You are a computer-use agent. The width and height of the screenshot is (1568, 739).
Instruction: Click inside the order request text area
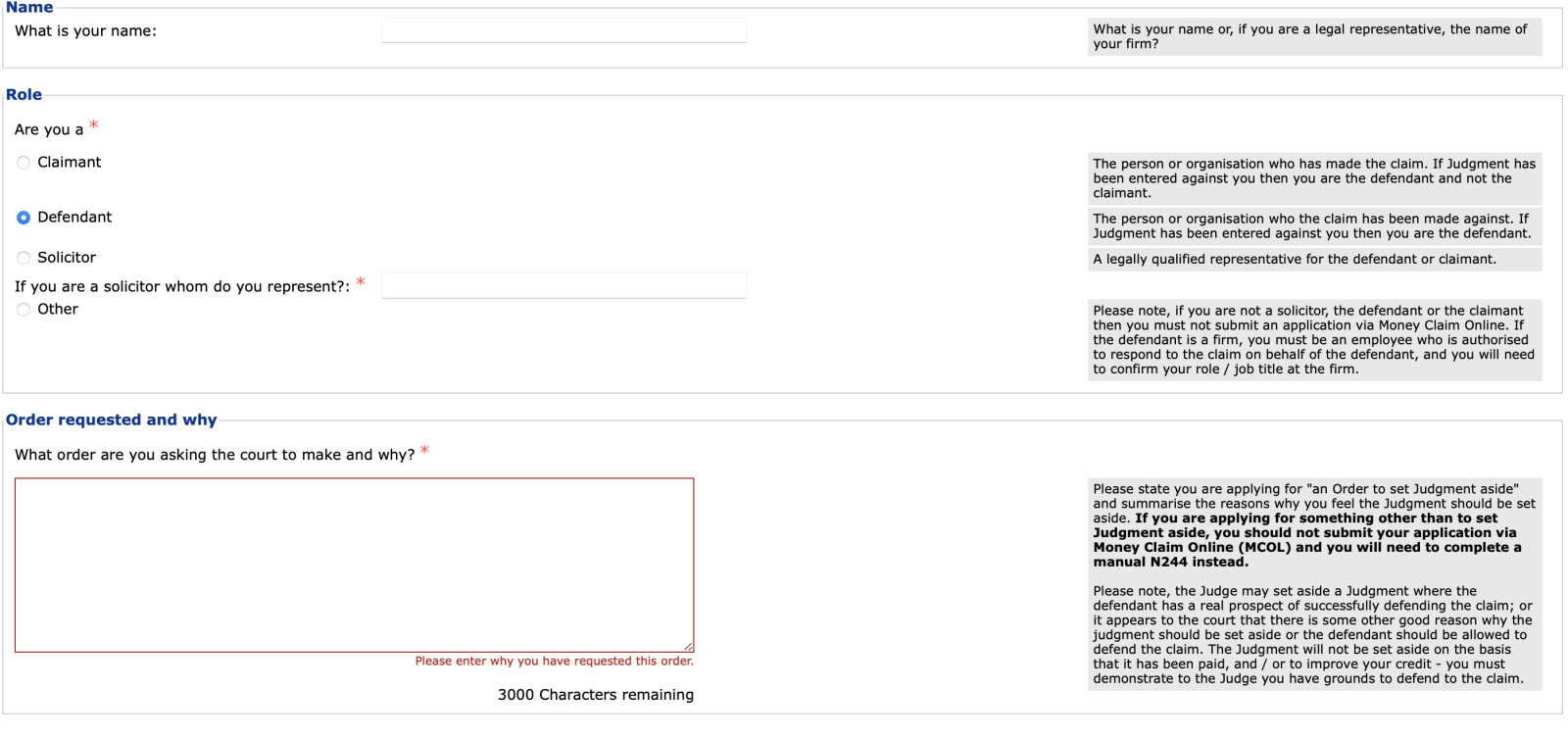[354, 565]
